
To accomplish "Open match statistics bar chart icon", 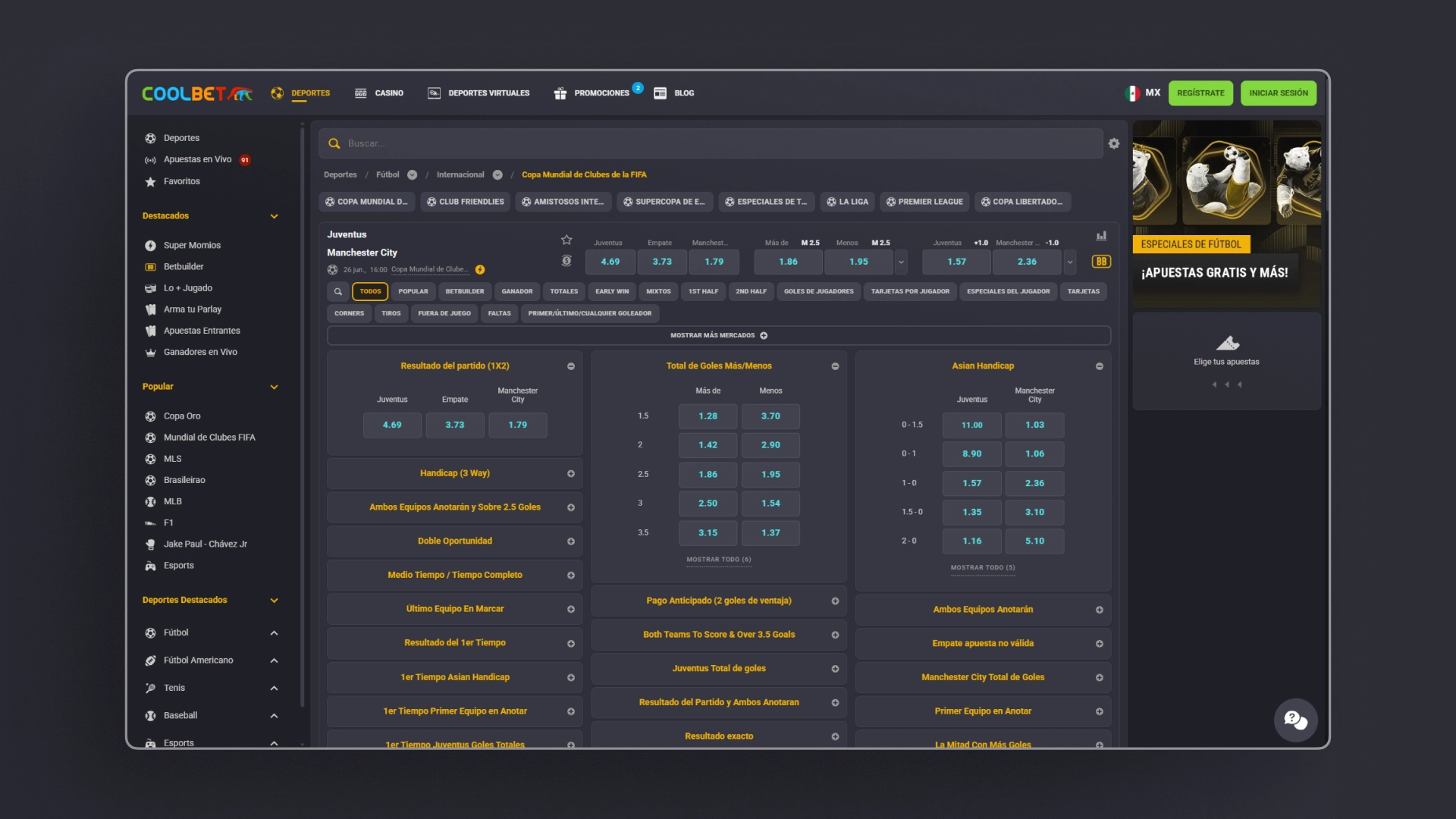I will (1101, 236).
